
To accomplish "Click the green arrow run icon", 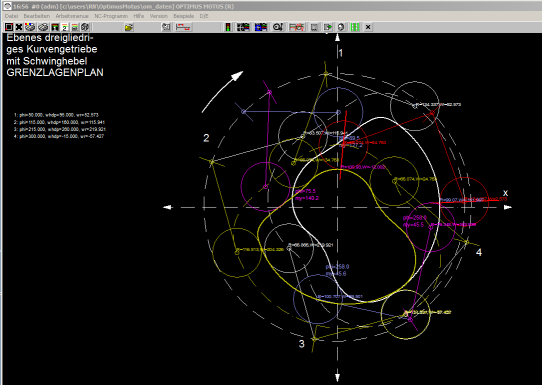I will [x=328, y=27].
